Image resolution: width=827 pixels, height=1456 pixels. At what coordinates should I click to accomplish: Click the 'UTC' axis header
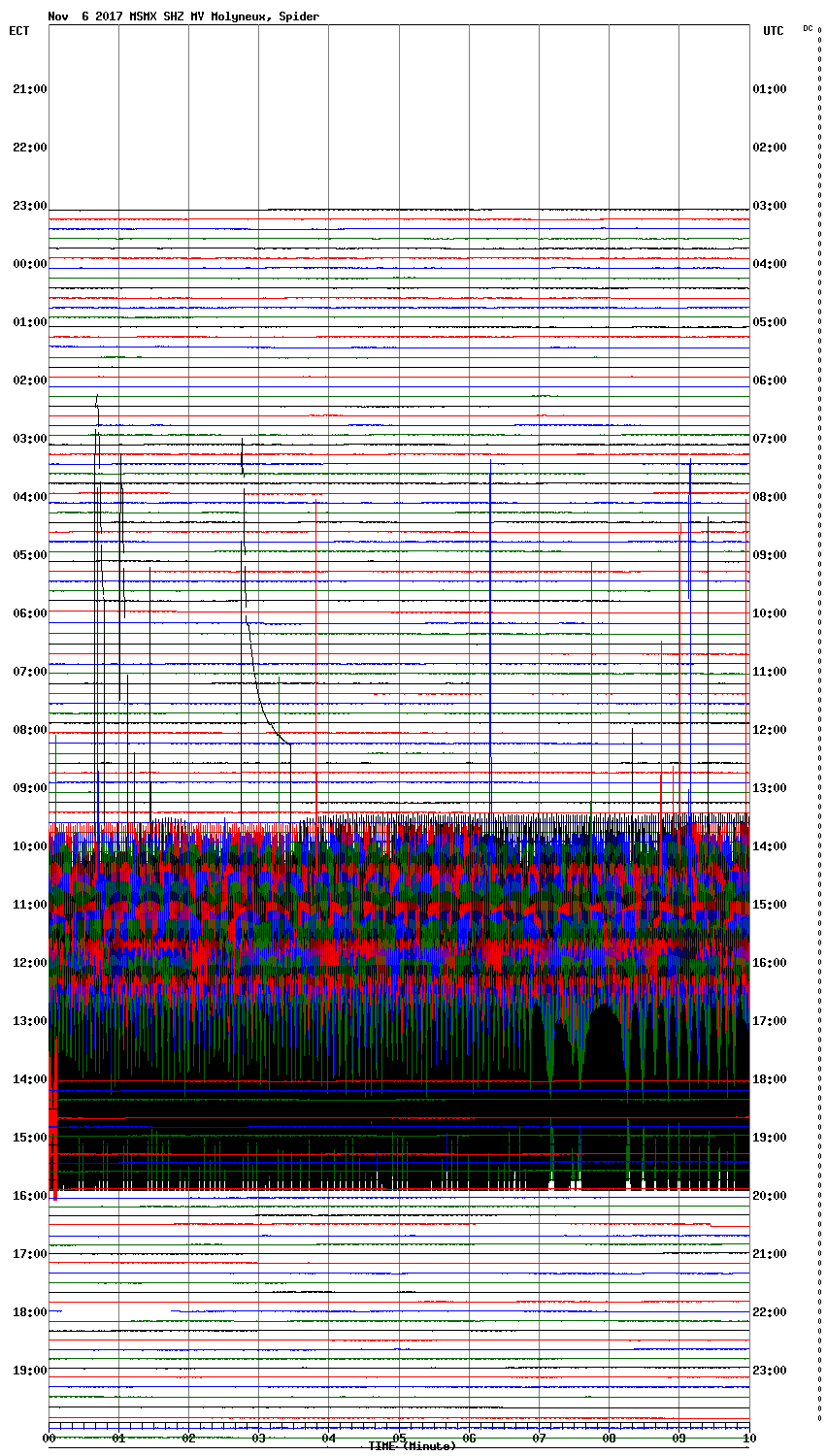(x=774, y=31)
